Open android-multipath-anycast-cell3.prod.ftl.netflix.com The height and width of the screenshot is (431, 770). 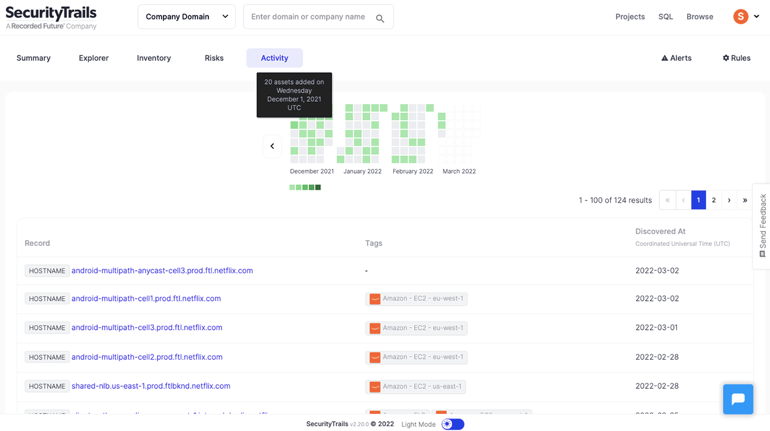pyautogui.click(x=162, y=270)
